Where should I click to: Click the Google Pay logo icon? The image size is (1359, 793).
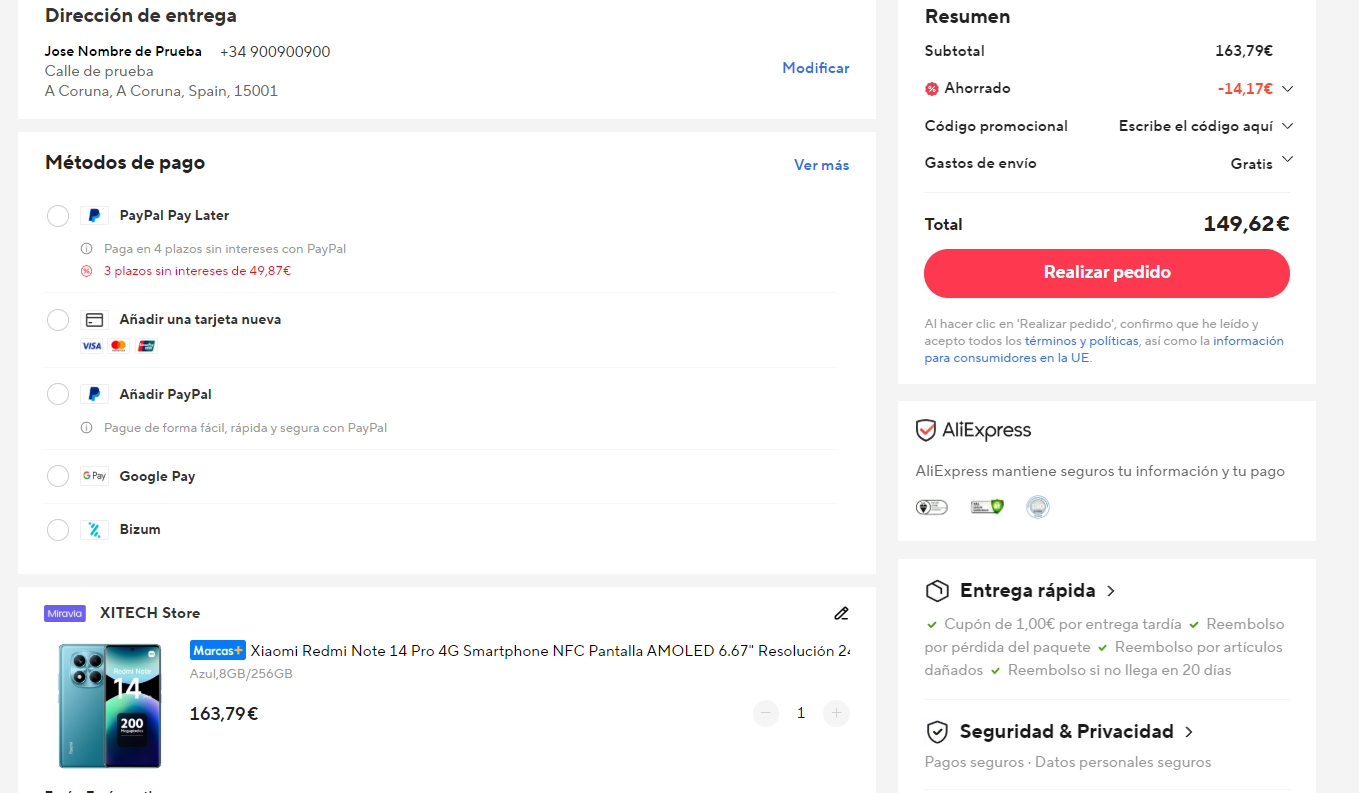tap(94, 476)
